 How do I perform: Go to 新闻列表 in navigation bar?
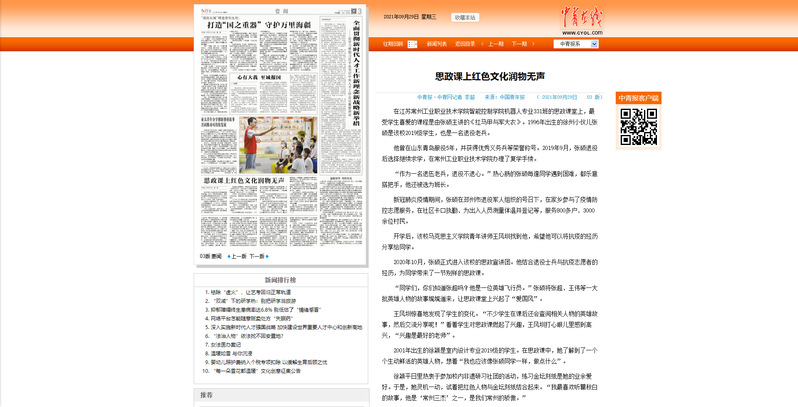pyautogui.click(x=437, y=44)
